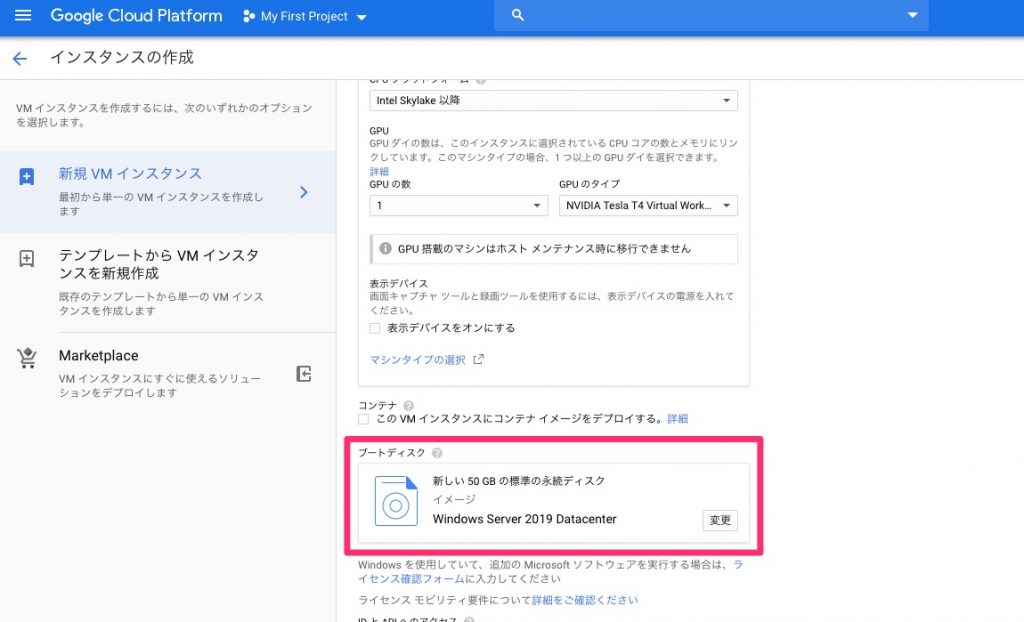Open the My First Project selector
This screenshot has height=622, width=1024.
click(305, 17)
